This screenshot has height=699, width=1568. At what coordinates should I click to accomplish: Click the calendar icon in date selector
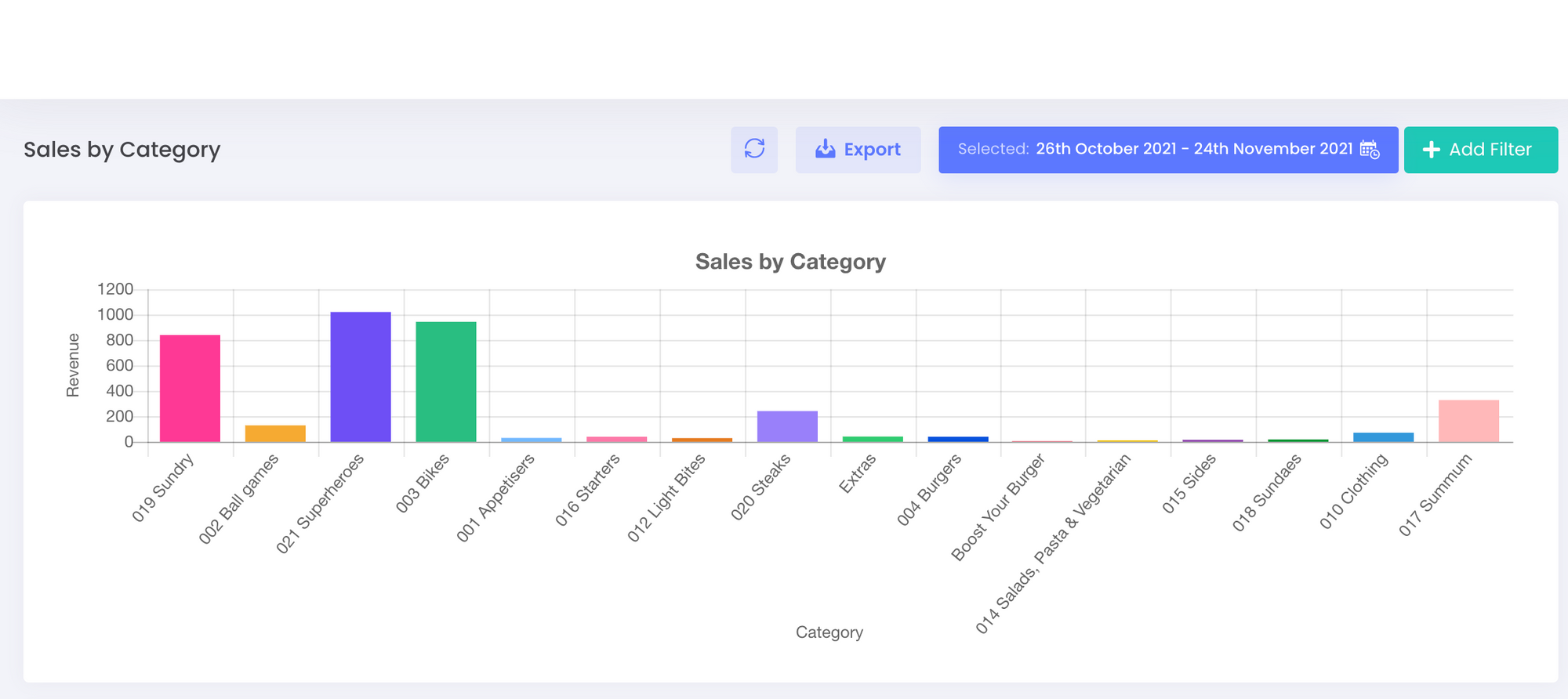pyautogui.click(x=1369, y=149)
